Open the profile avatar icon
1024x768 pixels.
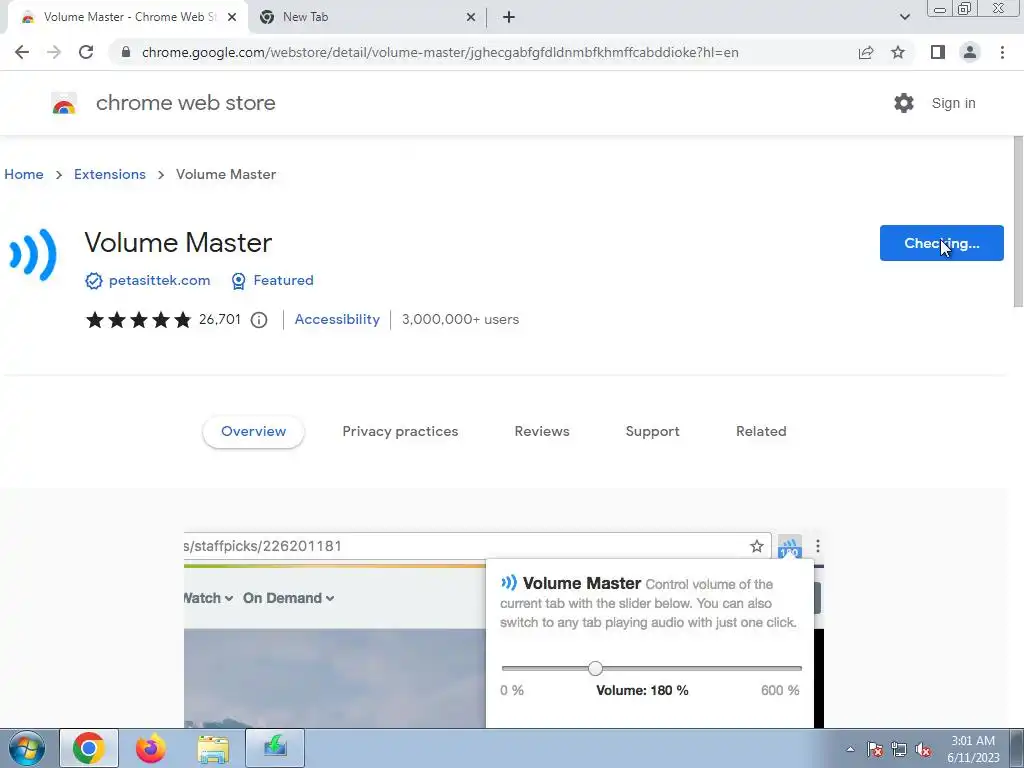pyautogui.click(x=970, y=52)
